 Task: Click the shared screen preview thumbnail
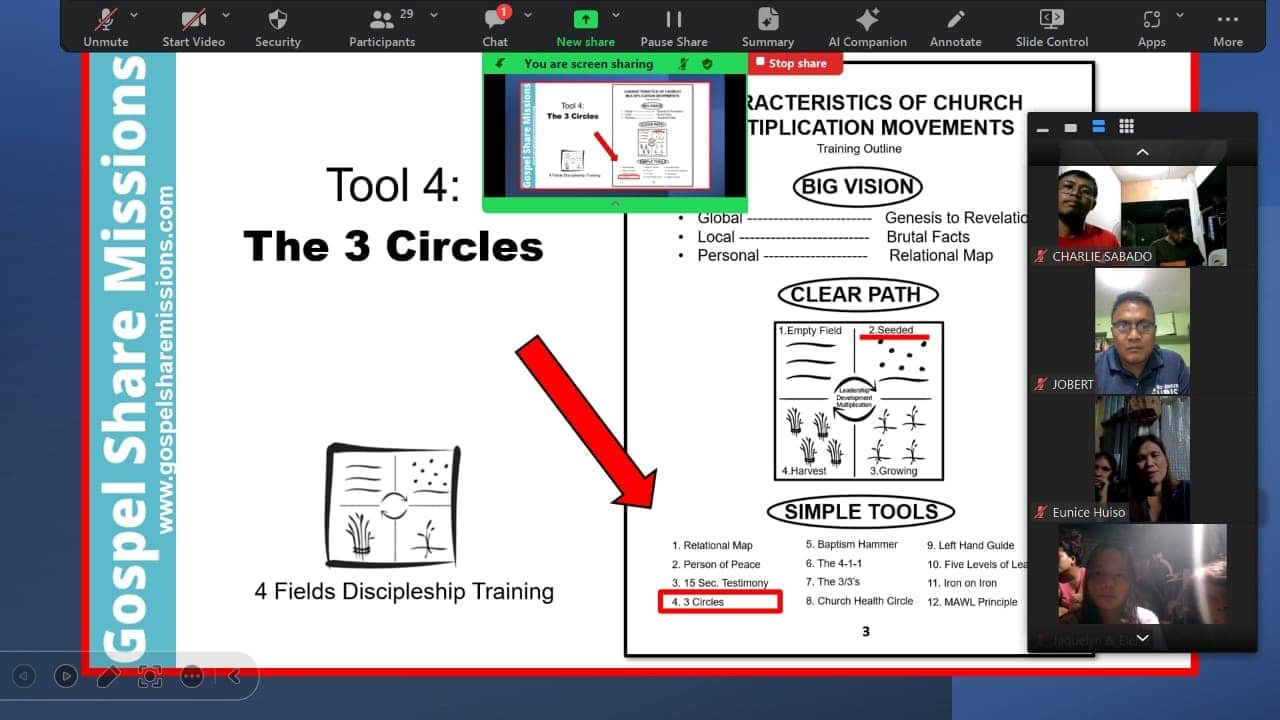614,136
